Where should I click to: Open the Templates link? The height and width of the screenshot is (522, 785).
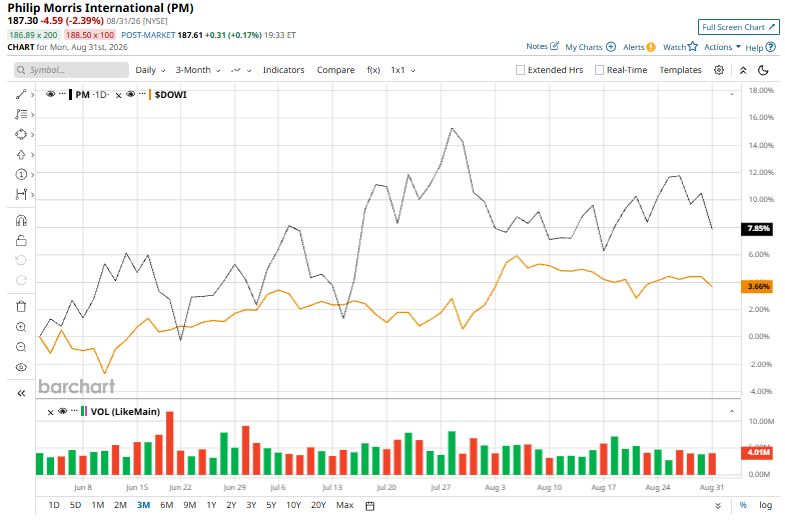pos(680,70)
